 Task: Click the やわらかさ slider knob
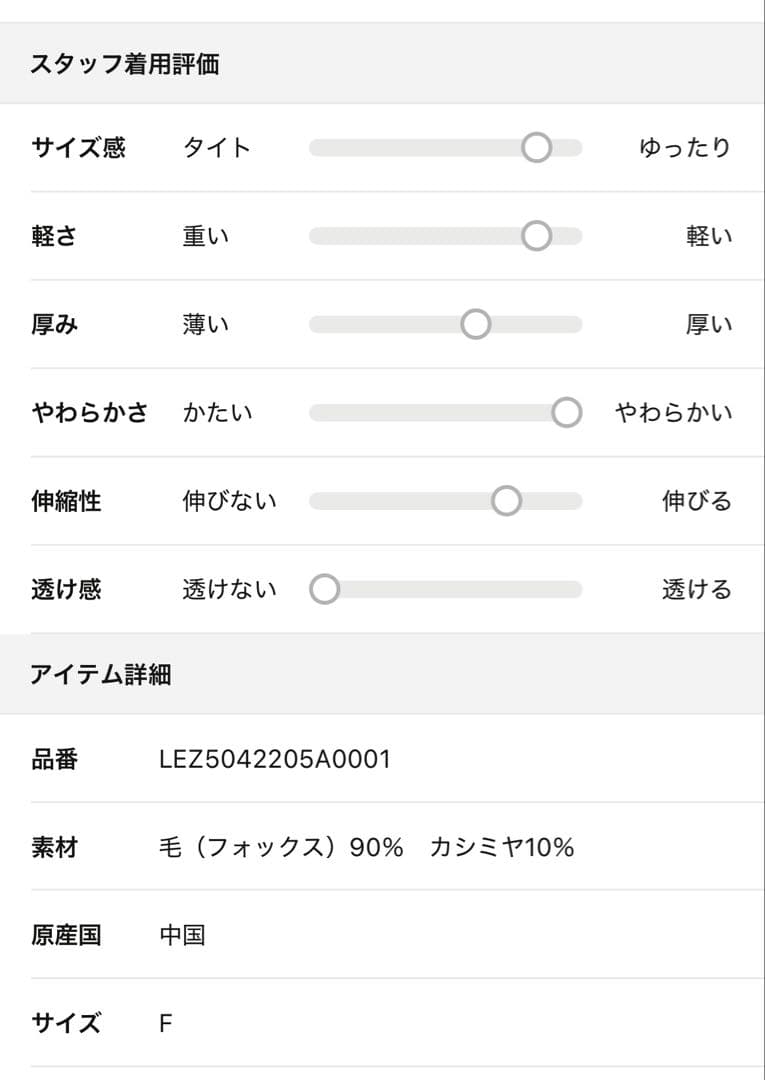pos(567,412)
